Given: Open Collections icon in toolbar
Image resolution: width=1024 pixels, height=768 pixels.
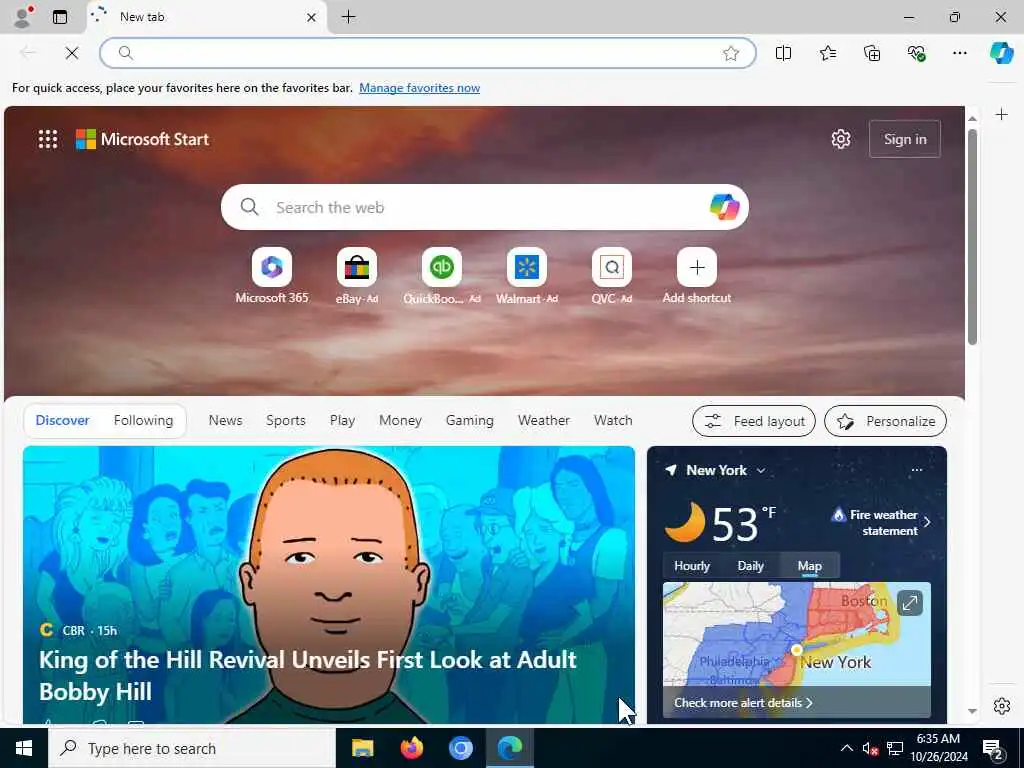Looking at the screenshot, I should pos(872,53).
